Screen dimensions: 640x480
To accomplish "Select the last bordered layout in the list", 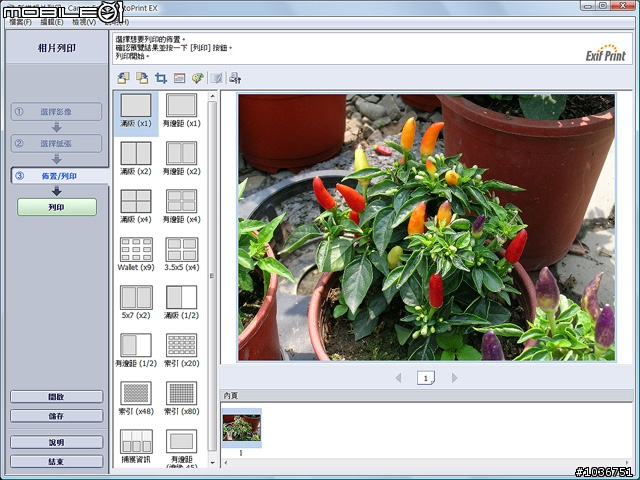I will tap(181, 448).
